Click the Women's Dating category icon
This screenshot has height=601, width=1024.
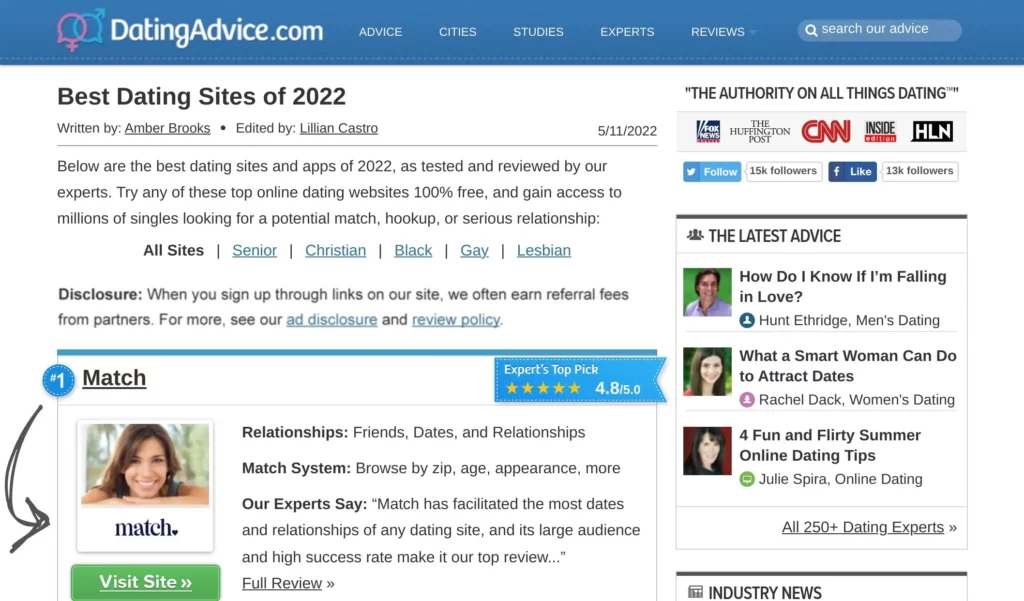click(x=747, y=400)
